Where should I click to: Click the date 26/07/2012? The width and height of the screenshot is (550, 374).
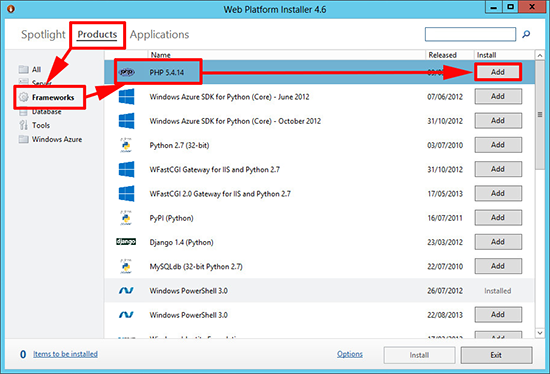tap(445, 290)
